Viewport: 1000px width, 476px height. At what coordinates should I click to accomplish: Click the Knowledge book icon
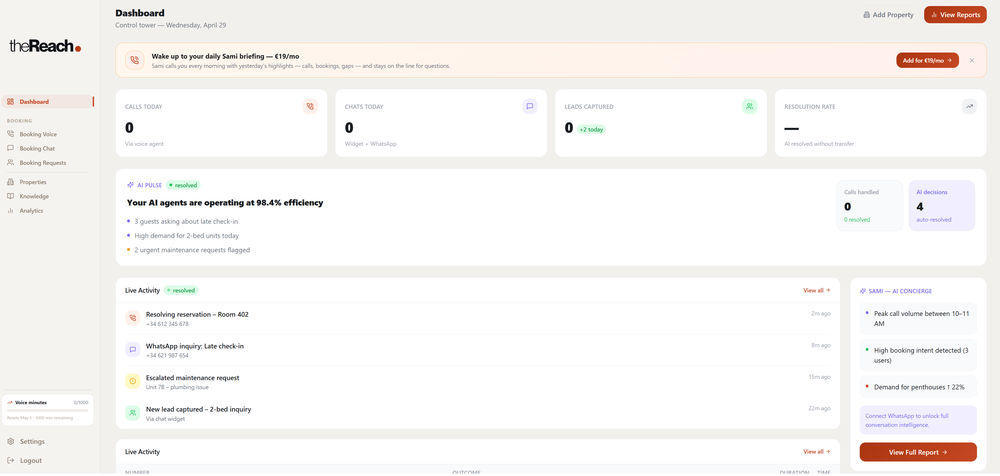(10, 197)
